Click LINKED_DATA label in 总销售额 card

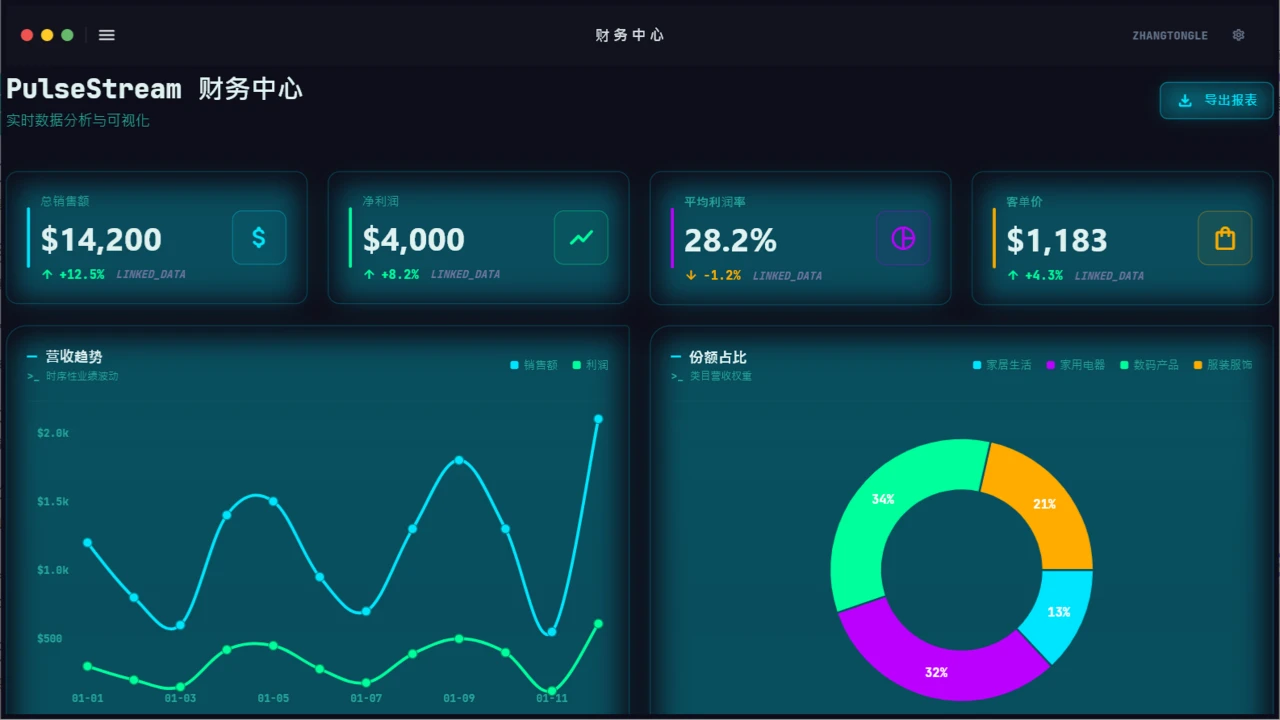click(x=151, y=274)
